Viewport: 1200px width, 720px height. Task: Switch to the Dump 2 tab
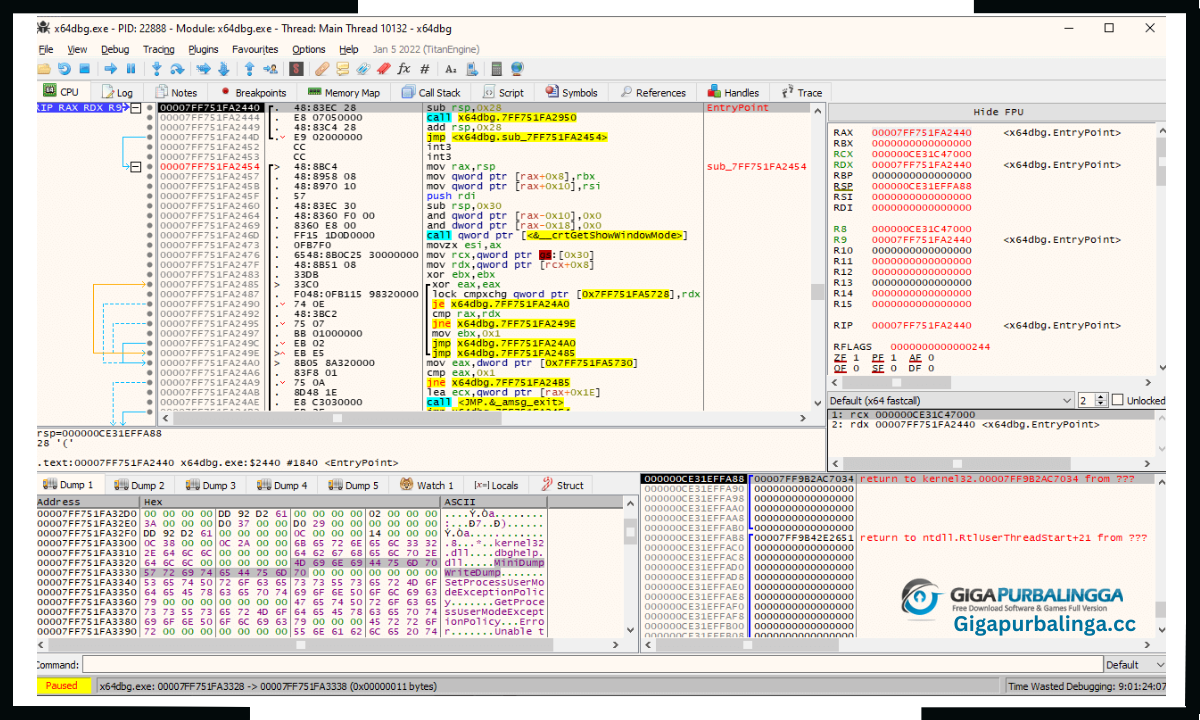[x=140, y=485]
